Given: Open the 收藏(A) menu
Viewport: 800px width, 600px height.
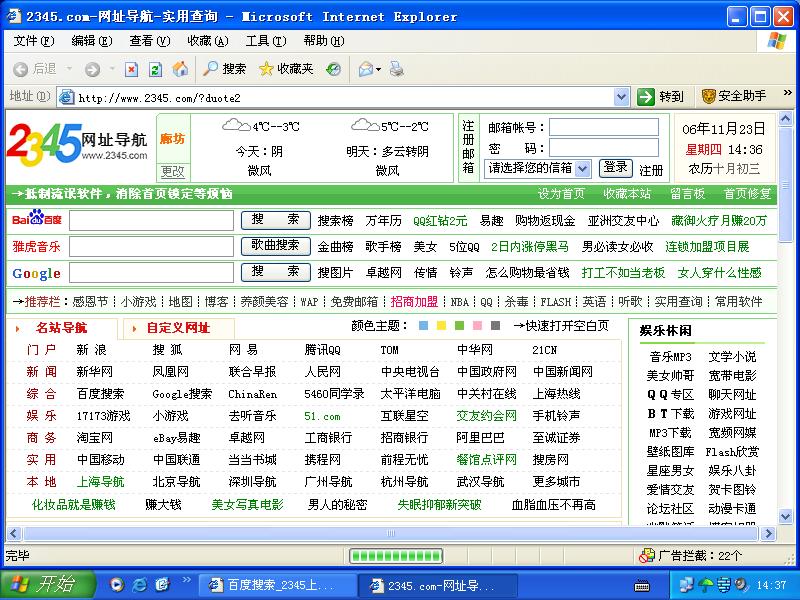Looking at the screenshot, I should [x=208, y=41].
